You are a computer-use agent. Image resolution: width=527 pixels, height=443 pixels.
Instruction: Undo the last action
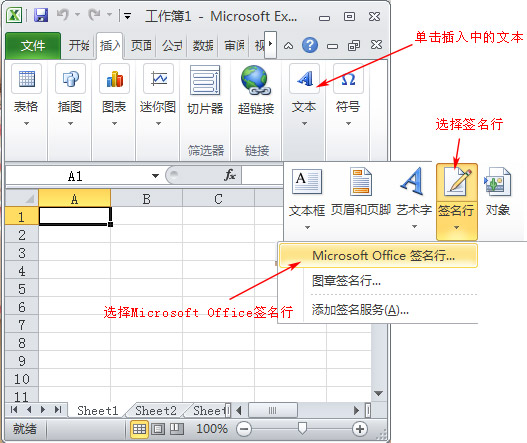[x=63, y=15]
